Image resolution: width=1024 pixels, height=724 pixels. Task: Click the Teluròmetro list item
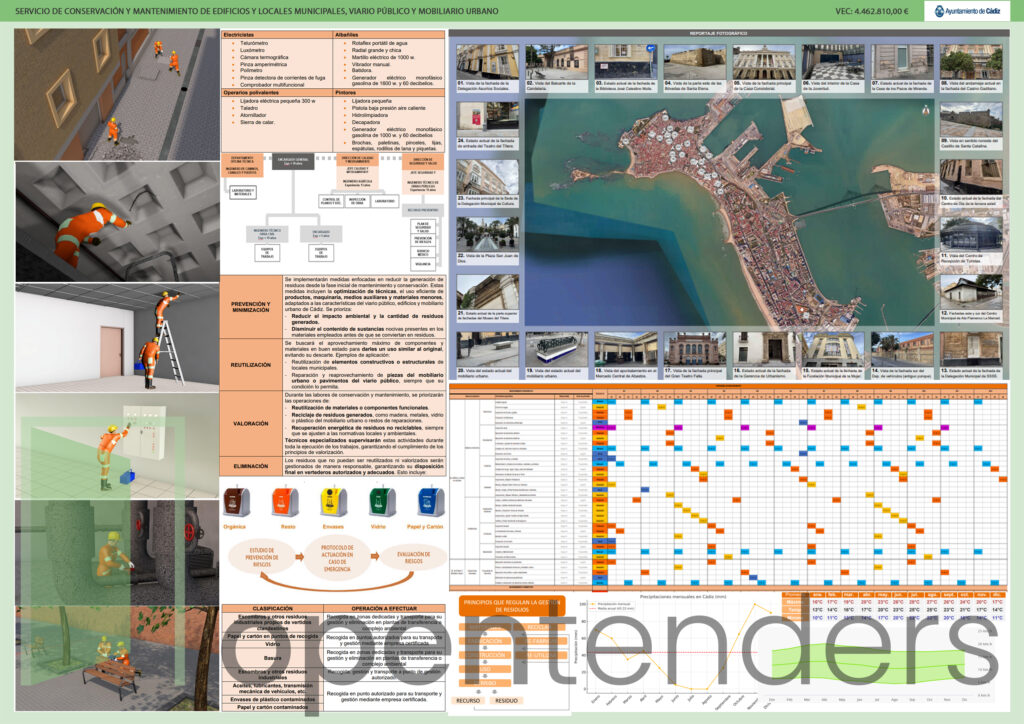(254, 43)
